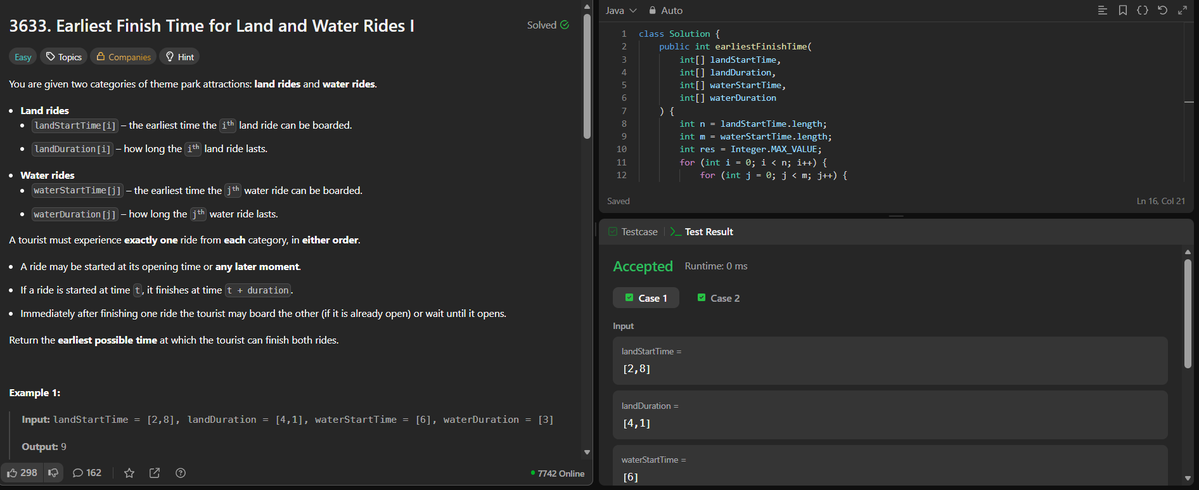Click the 7742 Online indicator

557,473
